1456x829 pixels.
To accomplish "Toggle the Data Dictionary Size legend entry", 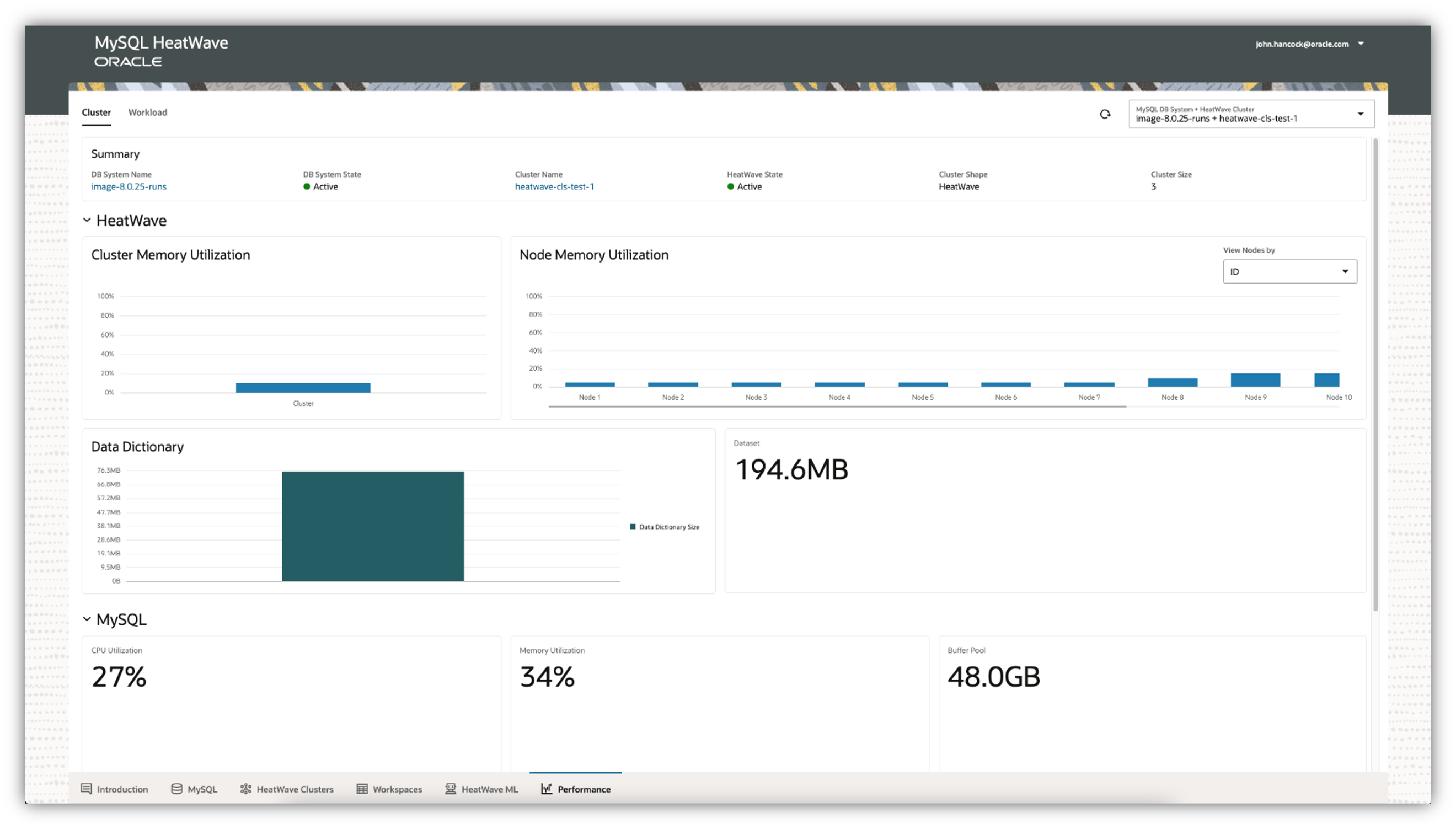I will [x=665, y=527].
